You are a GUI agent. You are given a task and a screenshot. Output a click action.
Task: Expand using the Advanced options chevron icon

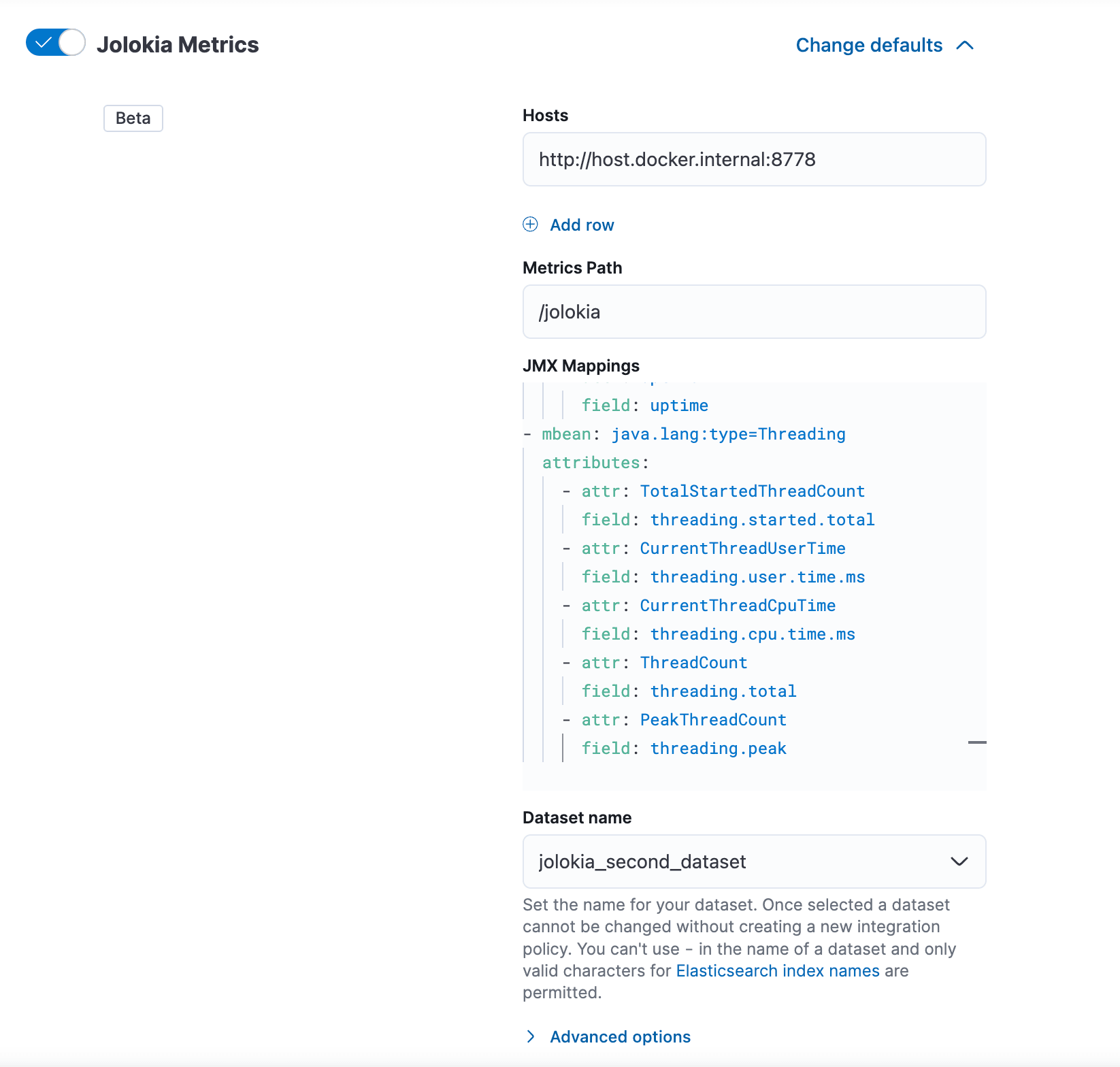[x=531, y=1036]
